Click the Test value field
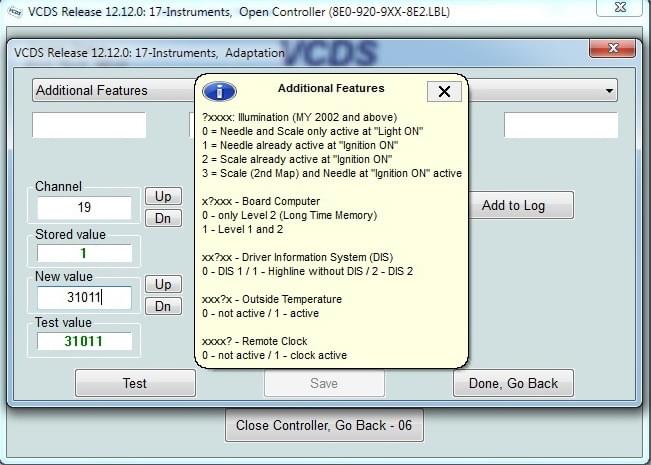Image resolution: width=651 pixels, height=465 pixels. pos(84,341)
